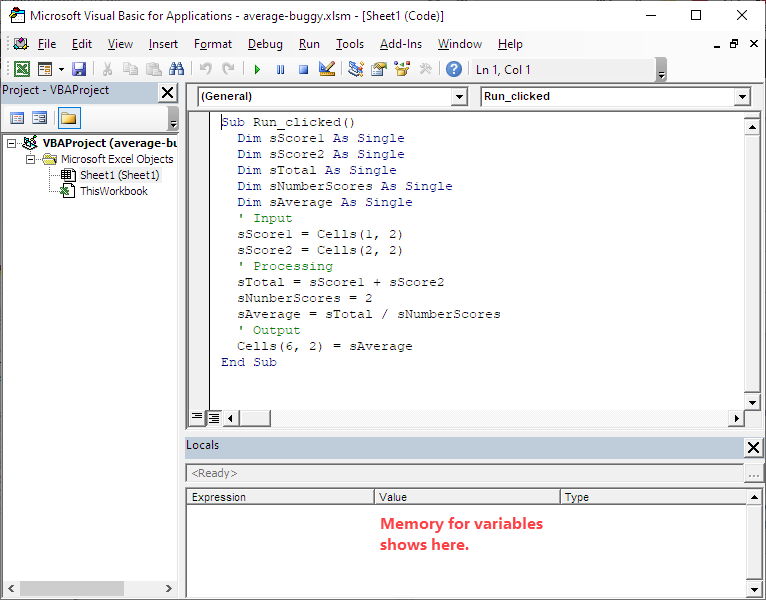Image resolution: width=766 pixels, height=600 pixels.
Task: Click the Type column header in Locals
Action: click(x=654, y=497)
